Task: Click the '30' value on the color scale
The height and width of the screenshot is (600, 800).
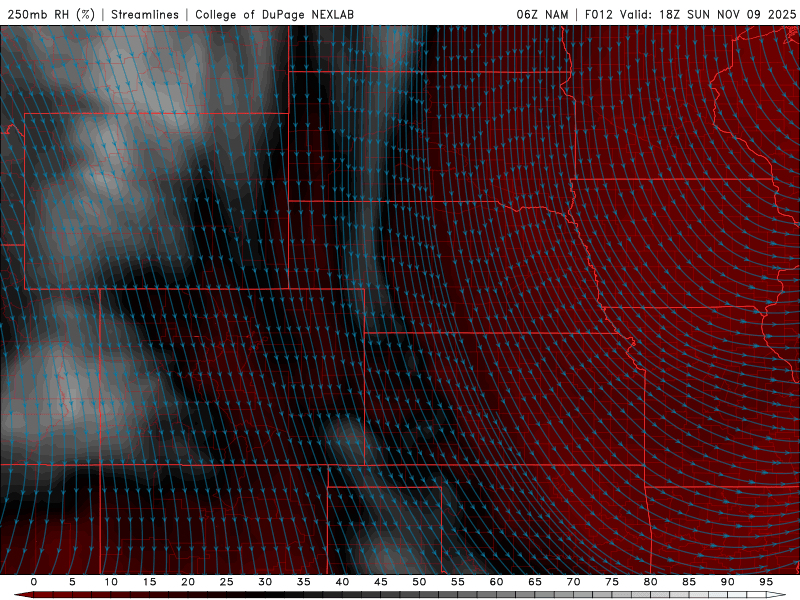Action: pos(265,582)
